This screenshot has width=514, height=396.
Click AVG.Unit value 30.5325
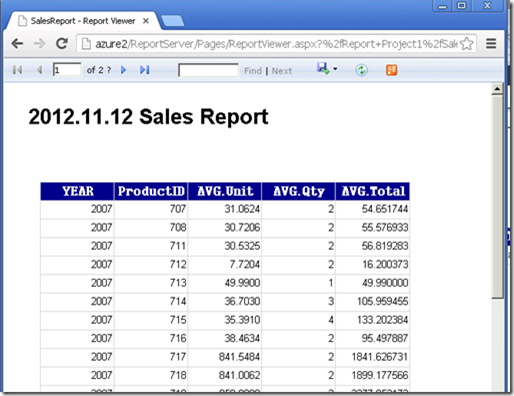pos(242,246)
